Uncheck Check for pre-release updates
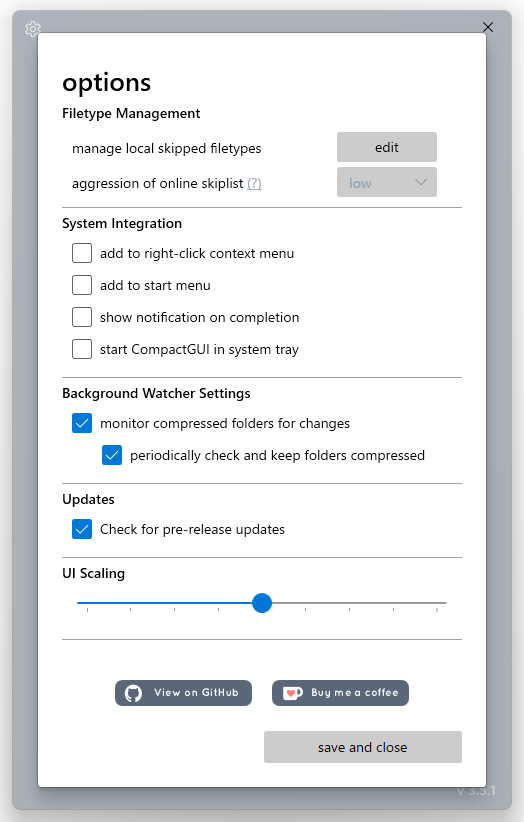This screenshot has width=524, height=822. (82, 529)
